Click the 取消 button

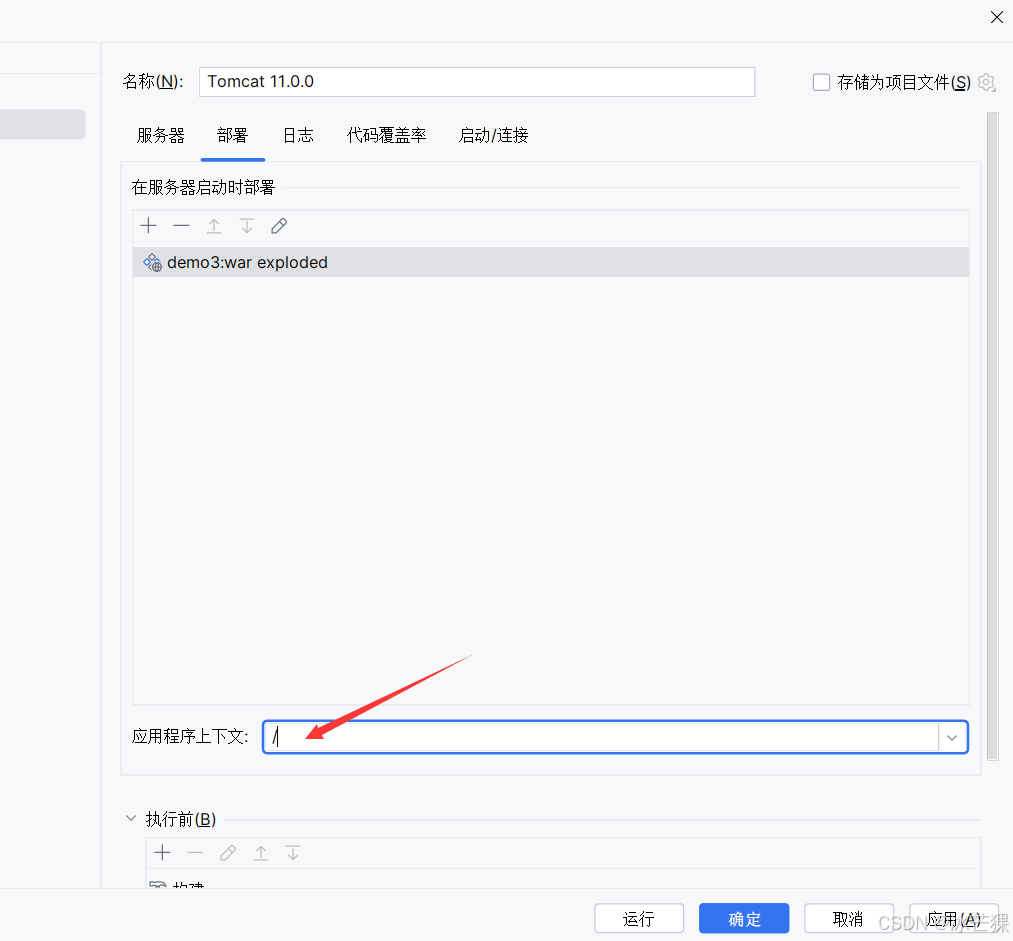(x=849, y=918)
